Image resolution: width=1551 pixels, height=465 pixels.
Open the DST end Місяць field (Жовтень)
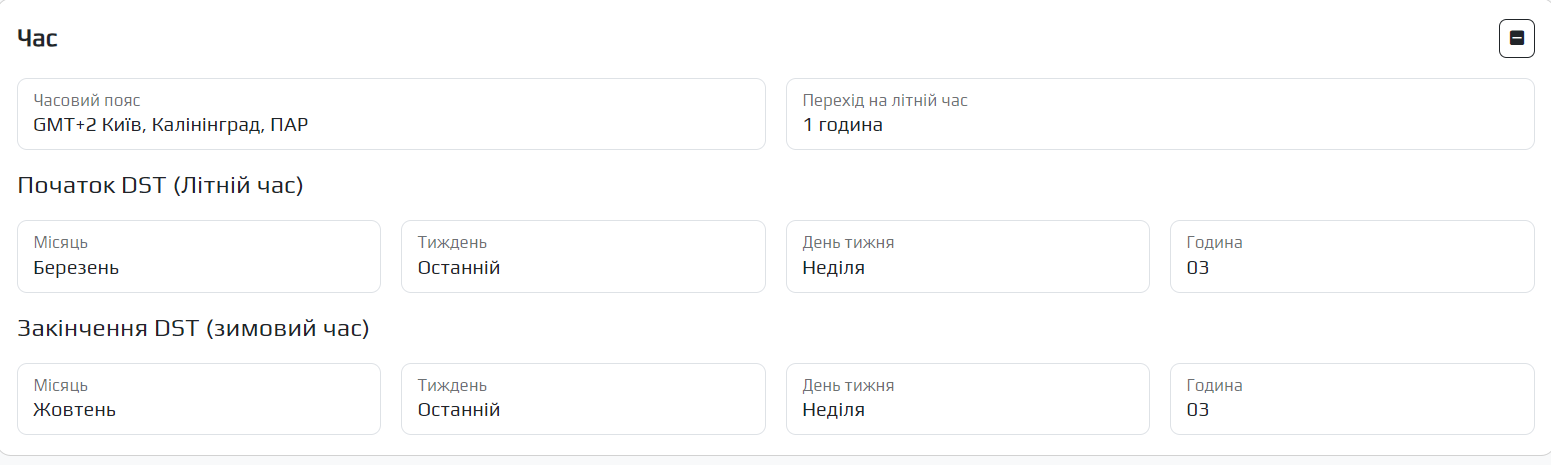pos(199,398)
